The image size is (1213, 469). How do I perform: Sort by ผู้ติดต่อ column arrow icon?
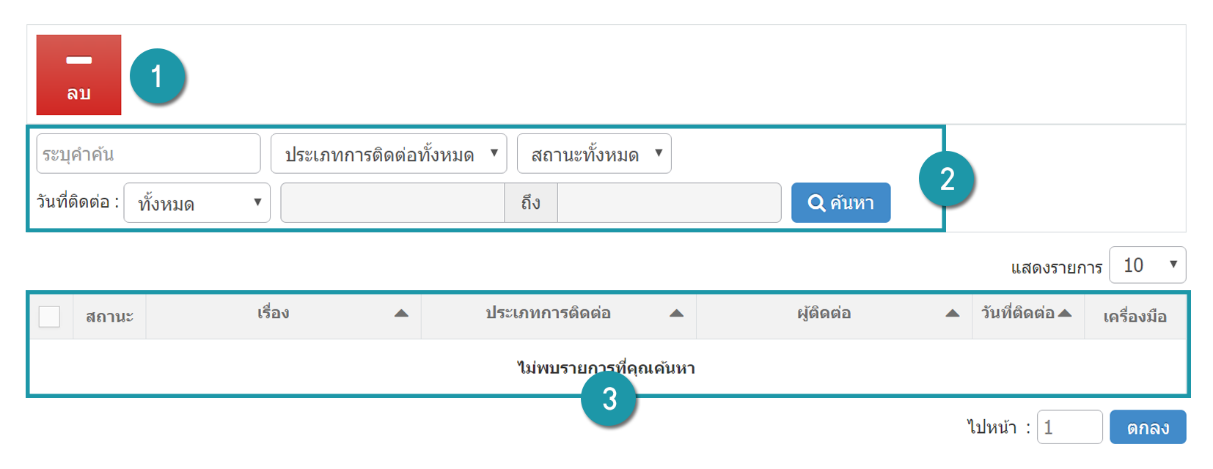[x=952, y=314]
